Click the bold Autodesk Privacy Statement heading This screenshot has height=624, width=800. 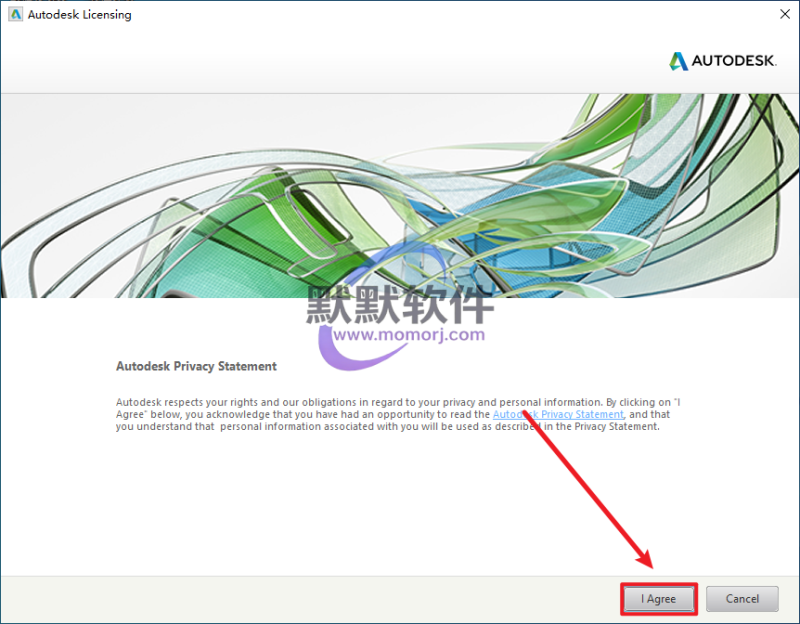click(196, 367)
